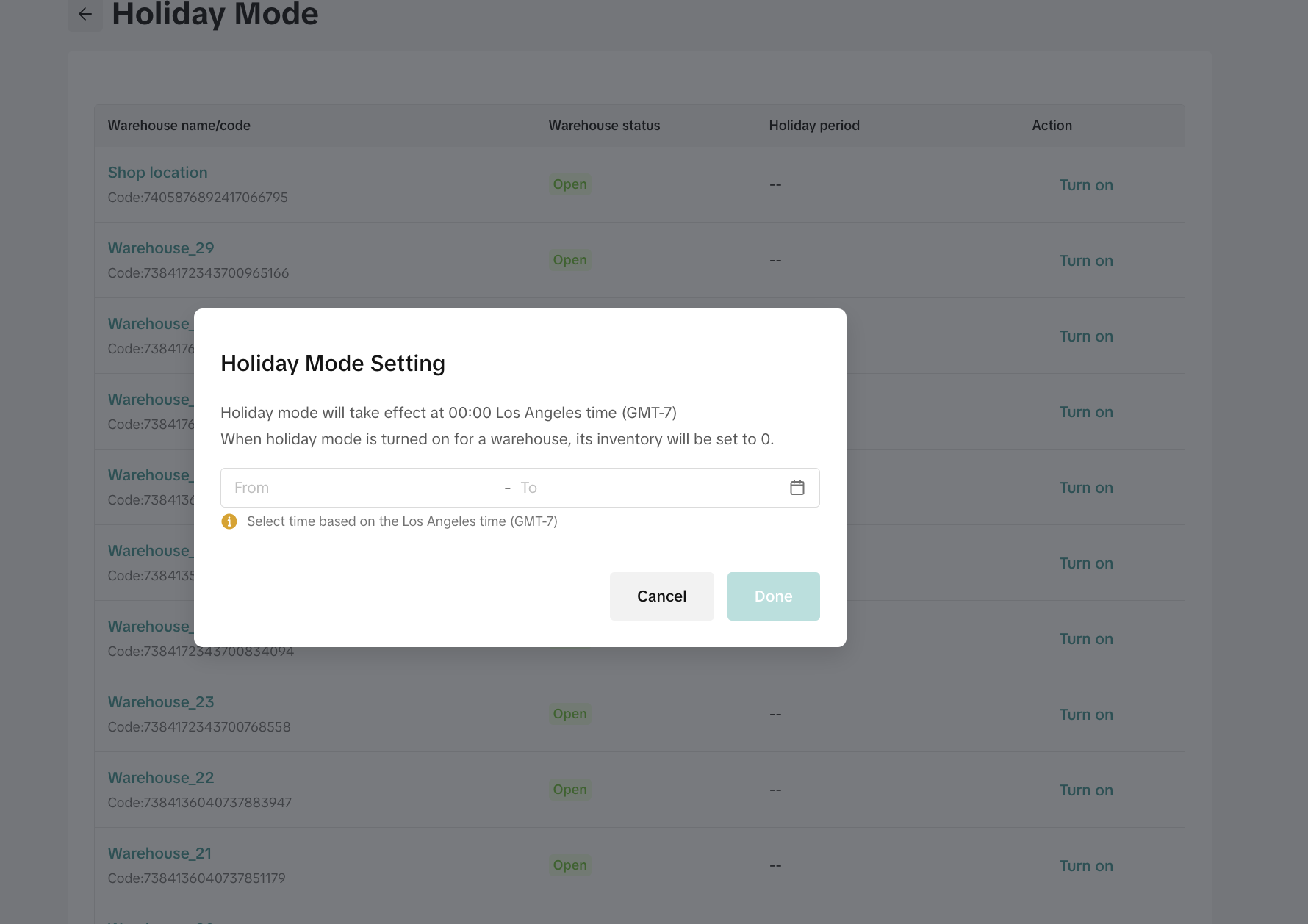Turn on holiday mode for Warehouse_22
Screen dimensions: 1308x924
tap(1085, 790)
